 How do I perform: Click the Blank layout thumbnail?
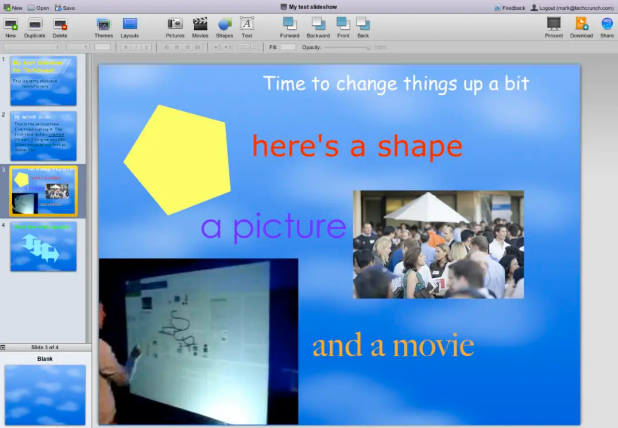tap(45, 395)
